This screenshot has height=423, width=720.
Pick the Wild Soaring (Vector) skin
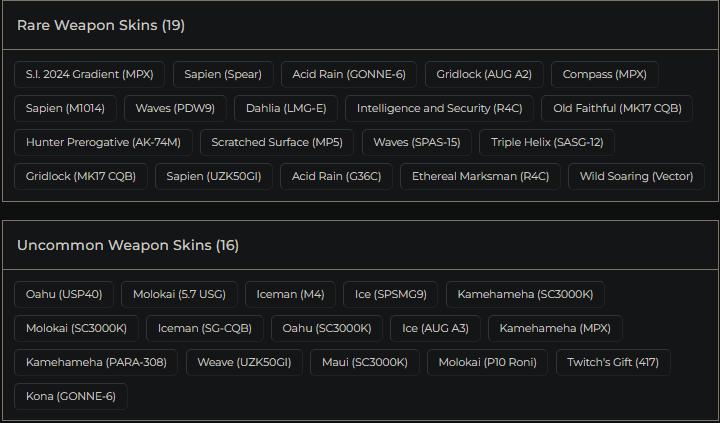click(x=636, y=176)
